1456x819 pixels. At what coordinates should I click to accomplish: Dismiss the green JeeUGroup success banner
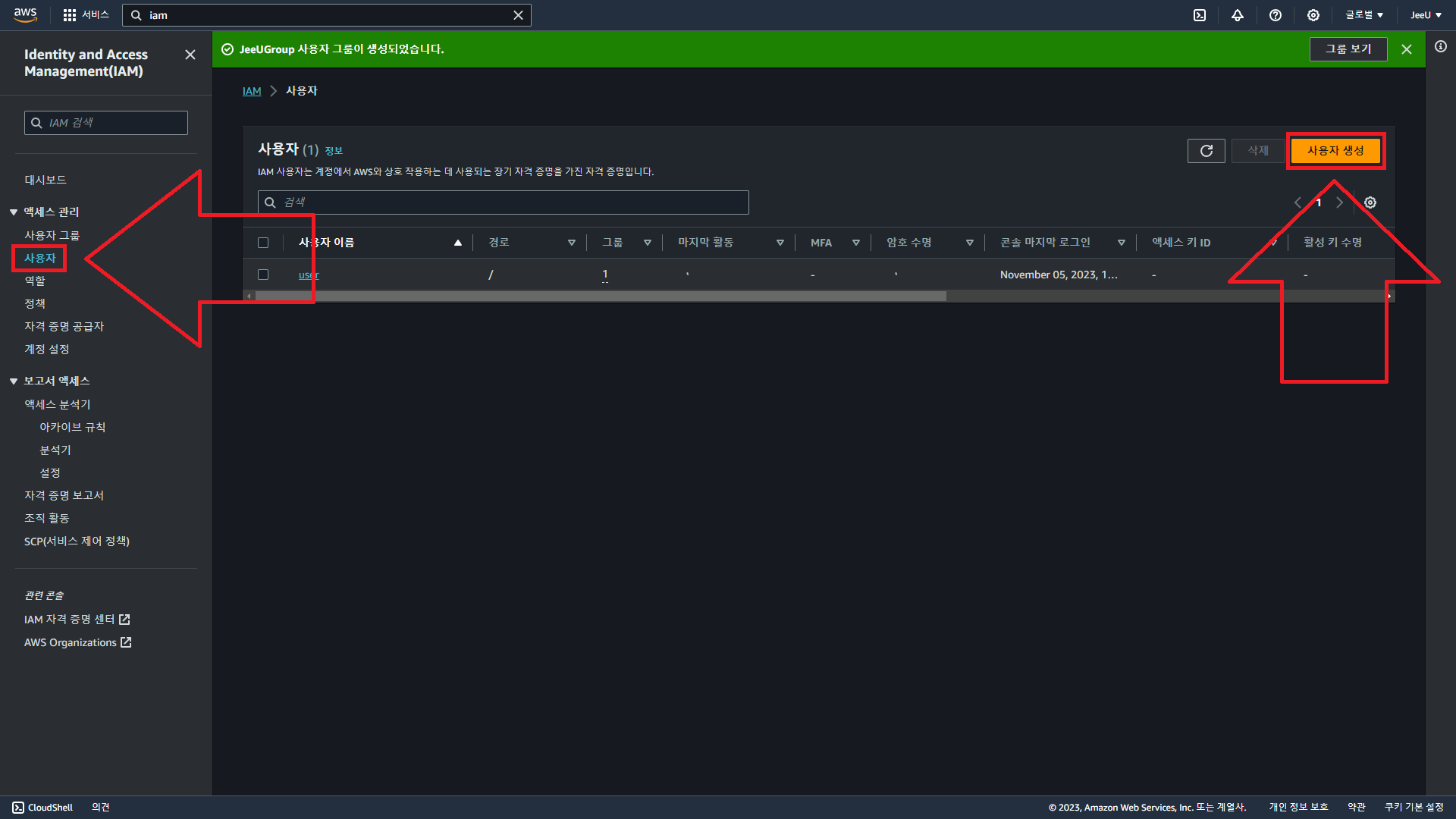pos(1407,49)
